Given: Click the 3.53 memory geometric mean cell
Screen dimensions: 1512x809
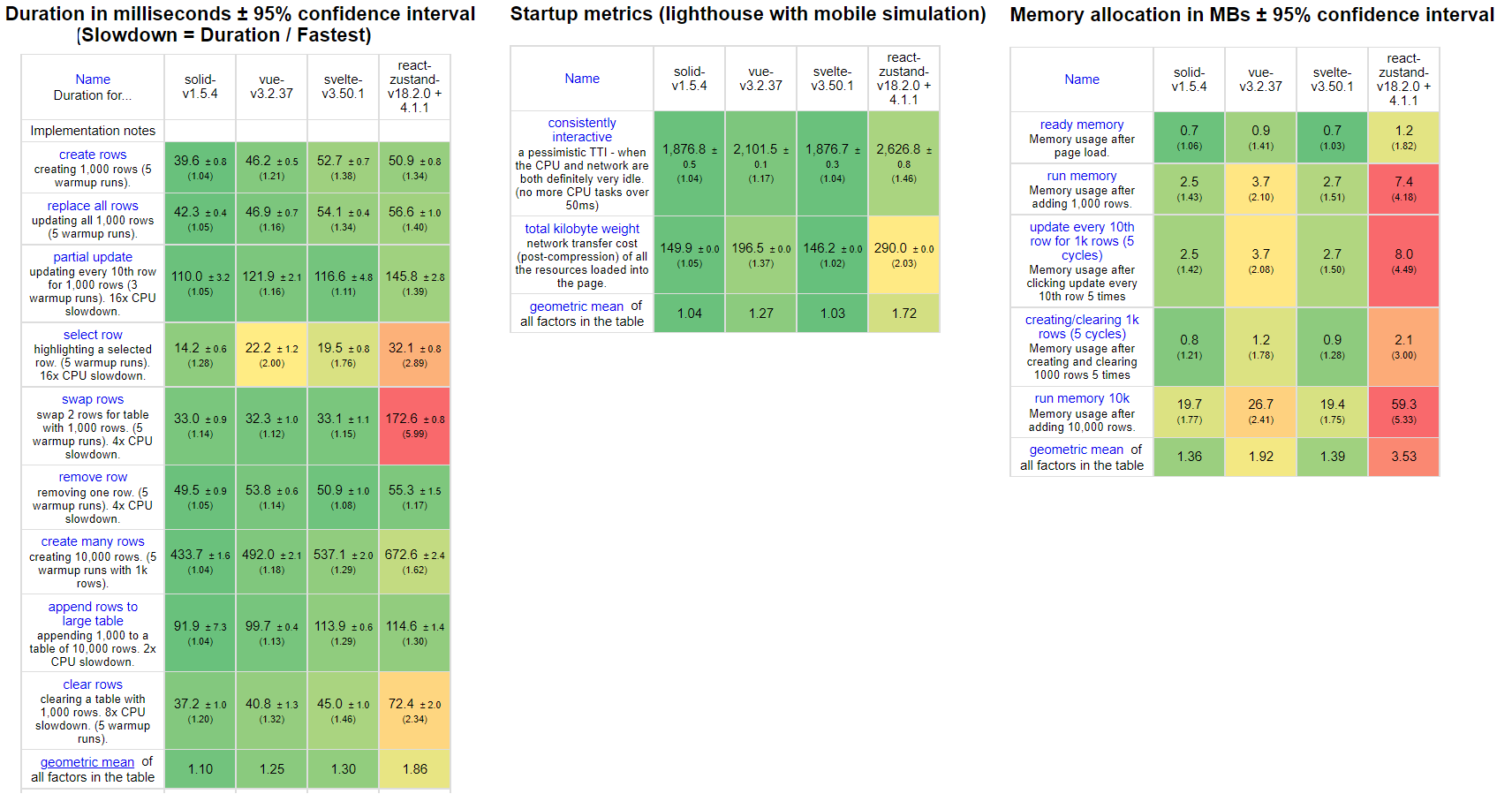Looking at the screenshot, I should [x=1404, y=457].
